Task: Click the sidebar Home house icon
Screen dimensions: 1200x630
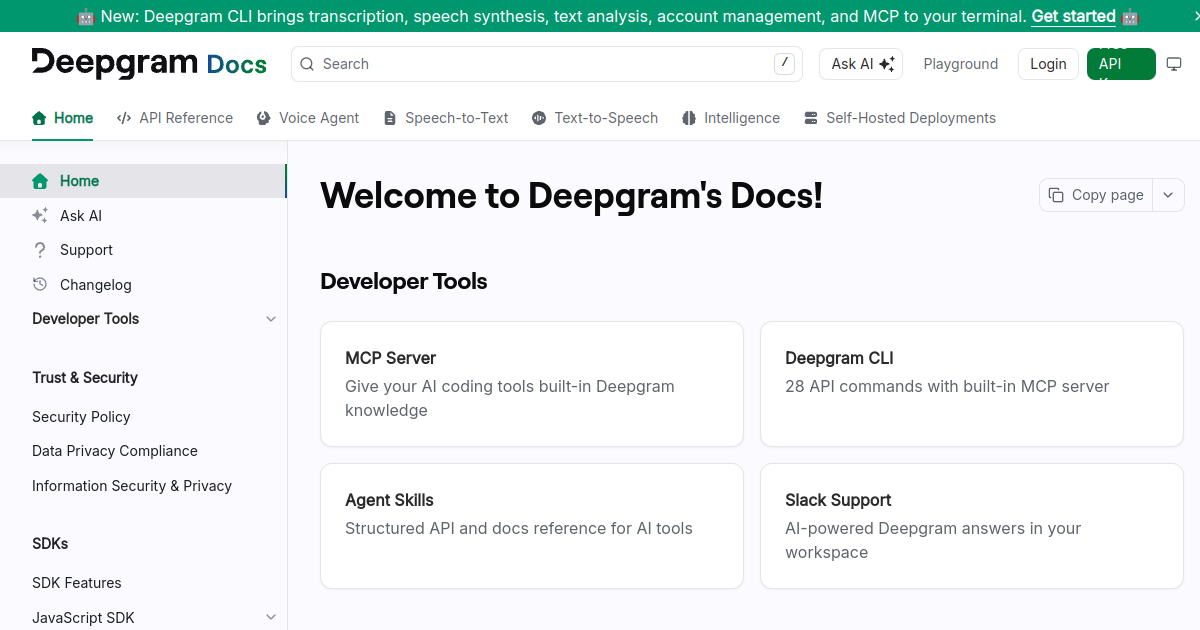Action: [40, 181]
